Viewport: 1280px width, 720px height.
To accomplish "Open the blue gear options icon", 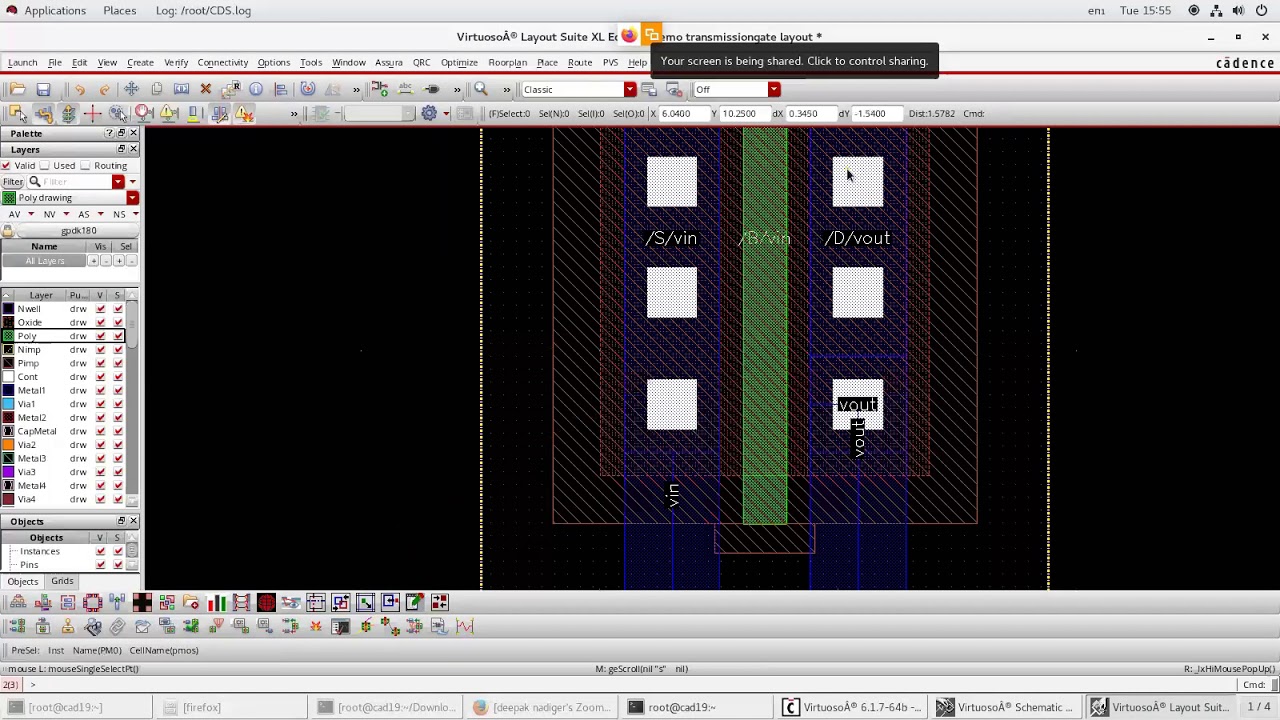I will (x=429, y=113).
